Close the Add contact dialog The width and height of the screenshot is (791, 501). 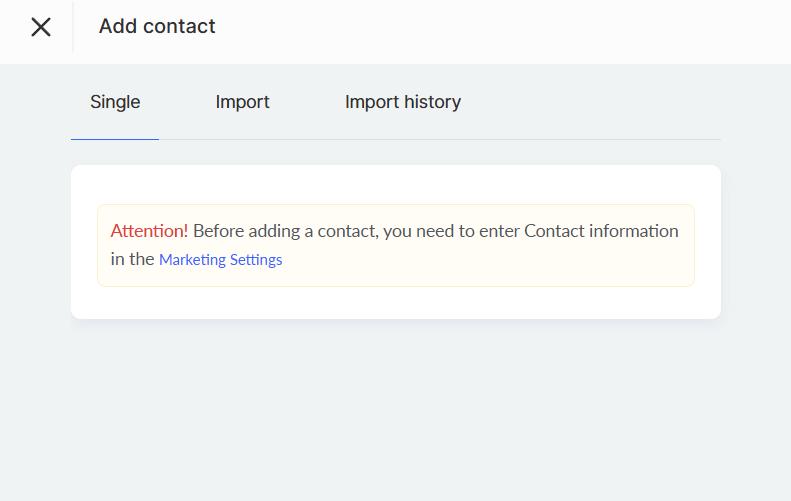pyautogui.click(x=41, y=27)
